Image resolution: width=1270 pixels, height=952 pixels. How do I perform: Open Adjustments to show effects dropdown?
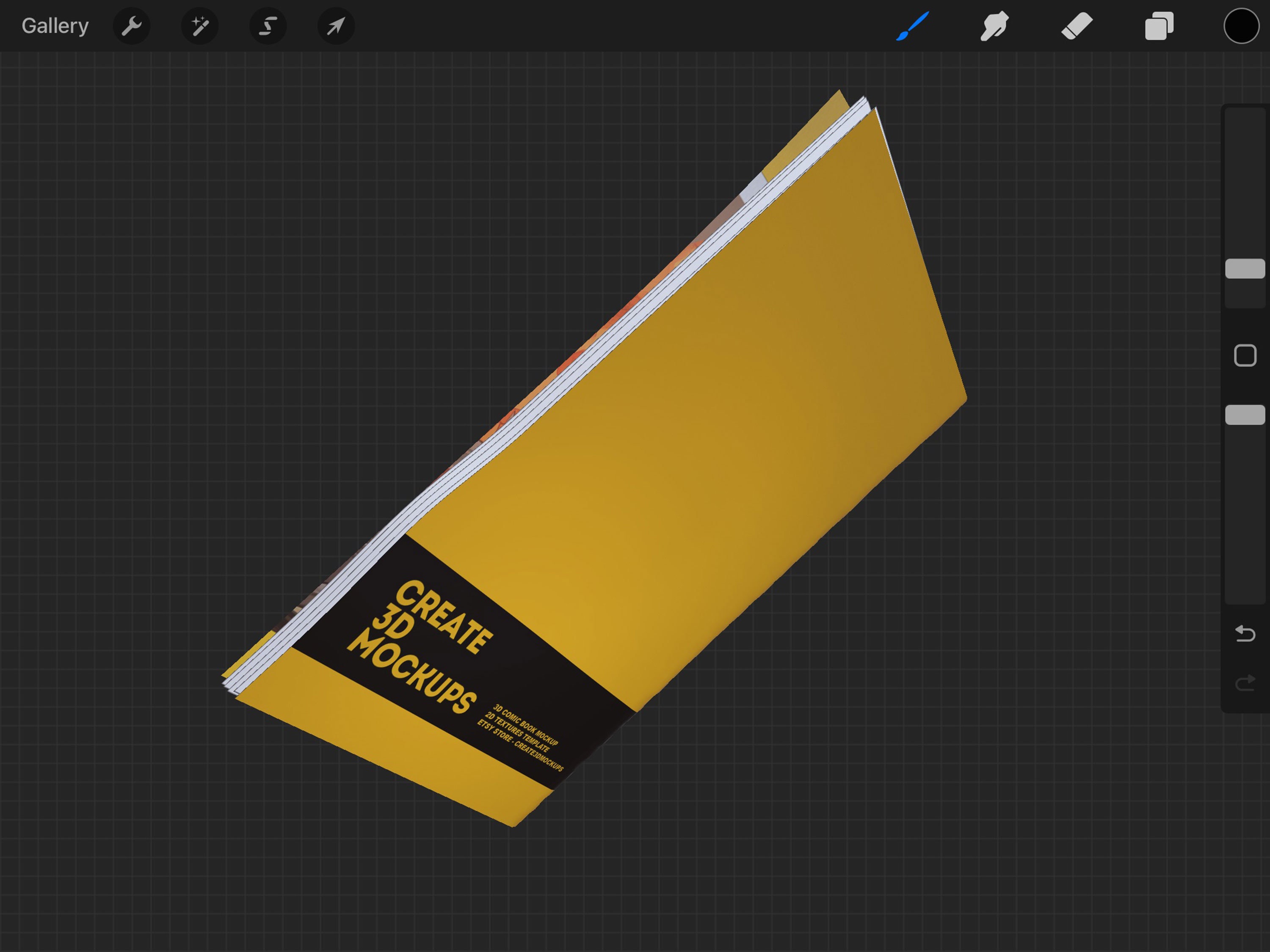pos(199,26)
